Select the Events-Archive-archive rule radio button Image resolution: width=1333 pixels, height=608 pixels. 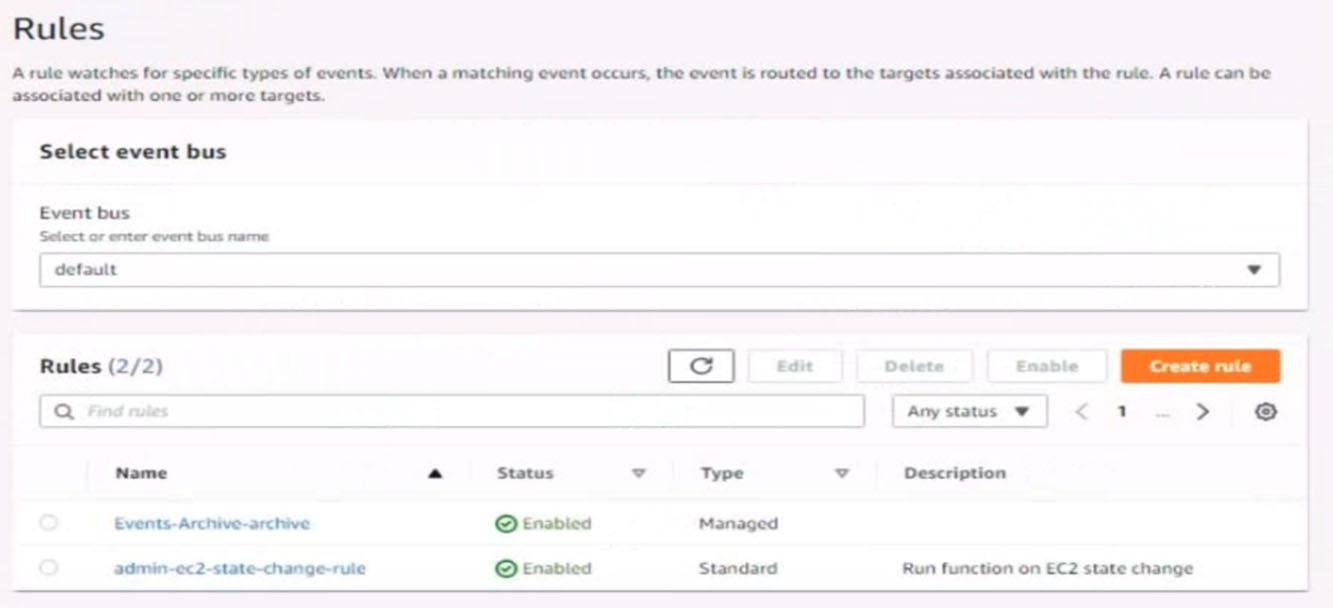pos(49,523)
